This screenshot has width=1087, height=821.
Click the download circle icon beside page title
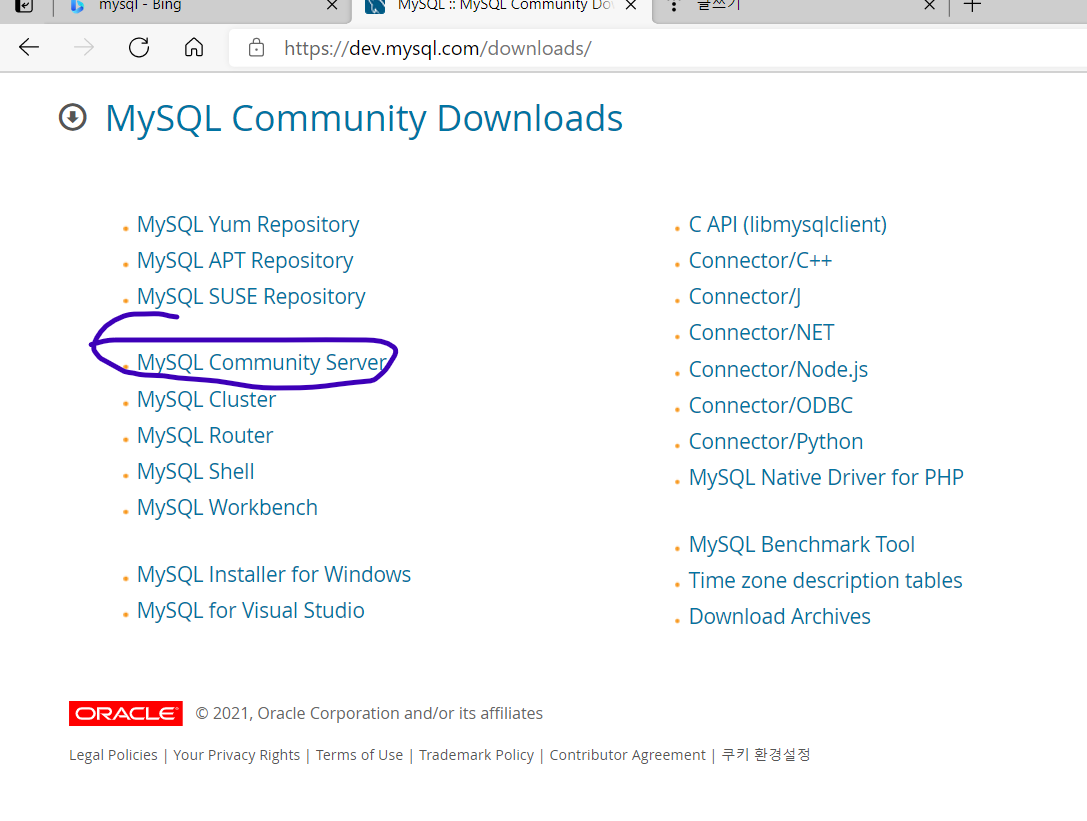click(x=73, y=117)
